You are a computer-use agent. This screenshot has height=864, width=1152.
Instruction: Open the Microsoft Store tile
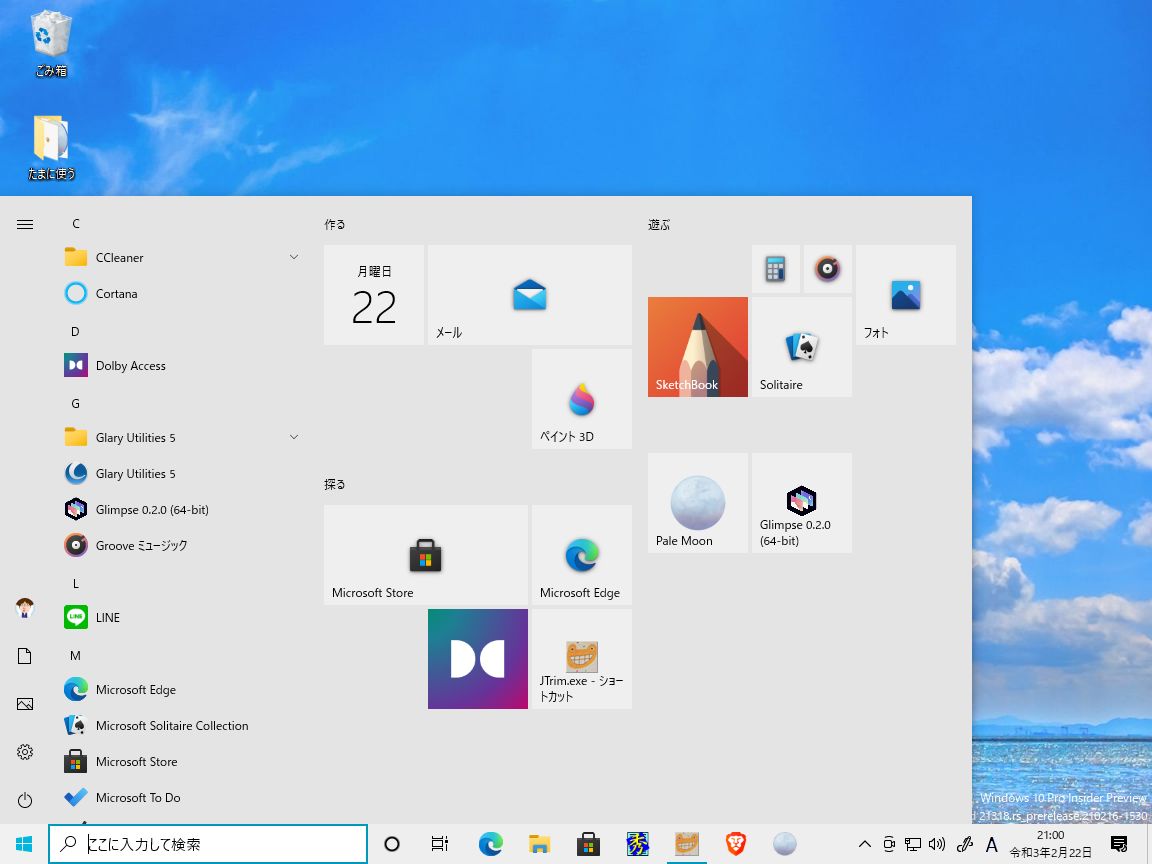point(426,555)
